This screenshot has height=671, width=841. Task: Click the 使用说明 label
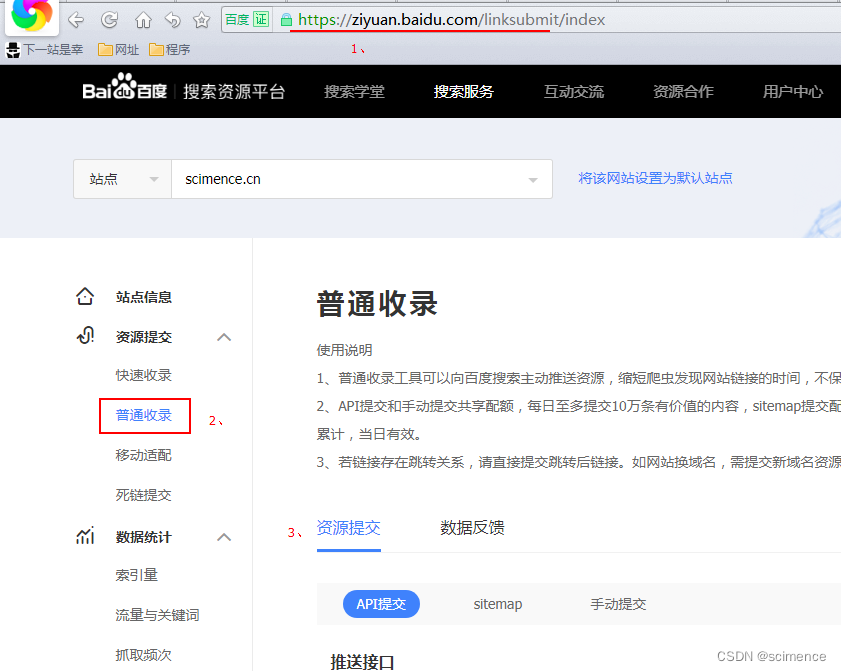(344, 350)
